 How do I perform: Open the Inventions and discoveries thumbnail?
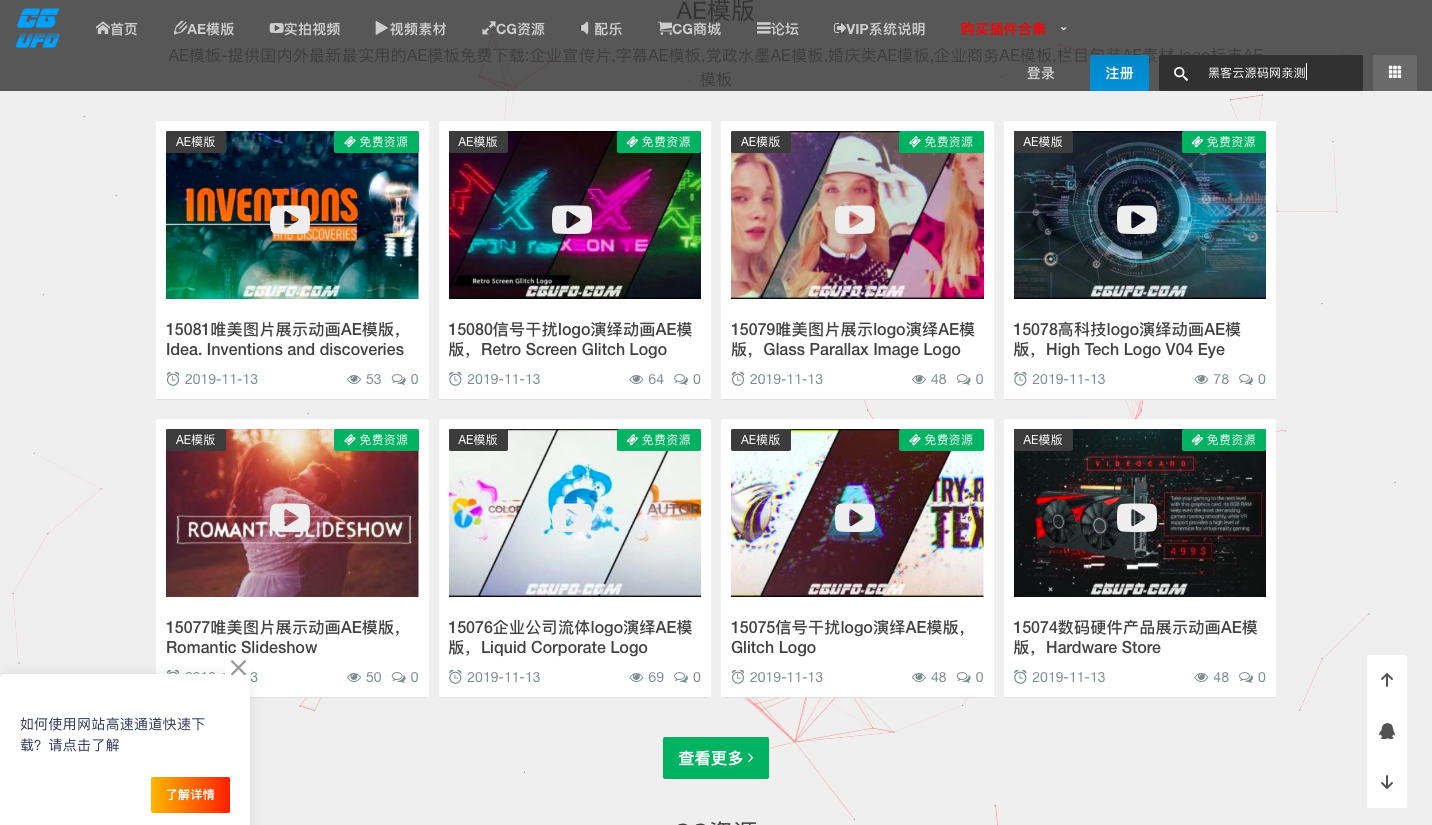coord(292,215)
